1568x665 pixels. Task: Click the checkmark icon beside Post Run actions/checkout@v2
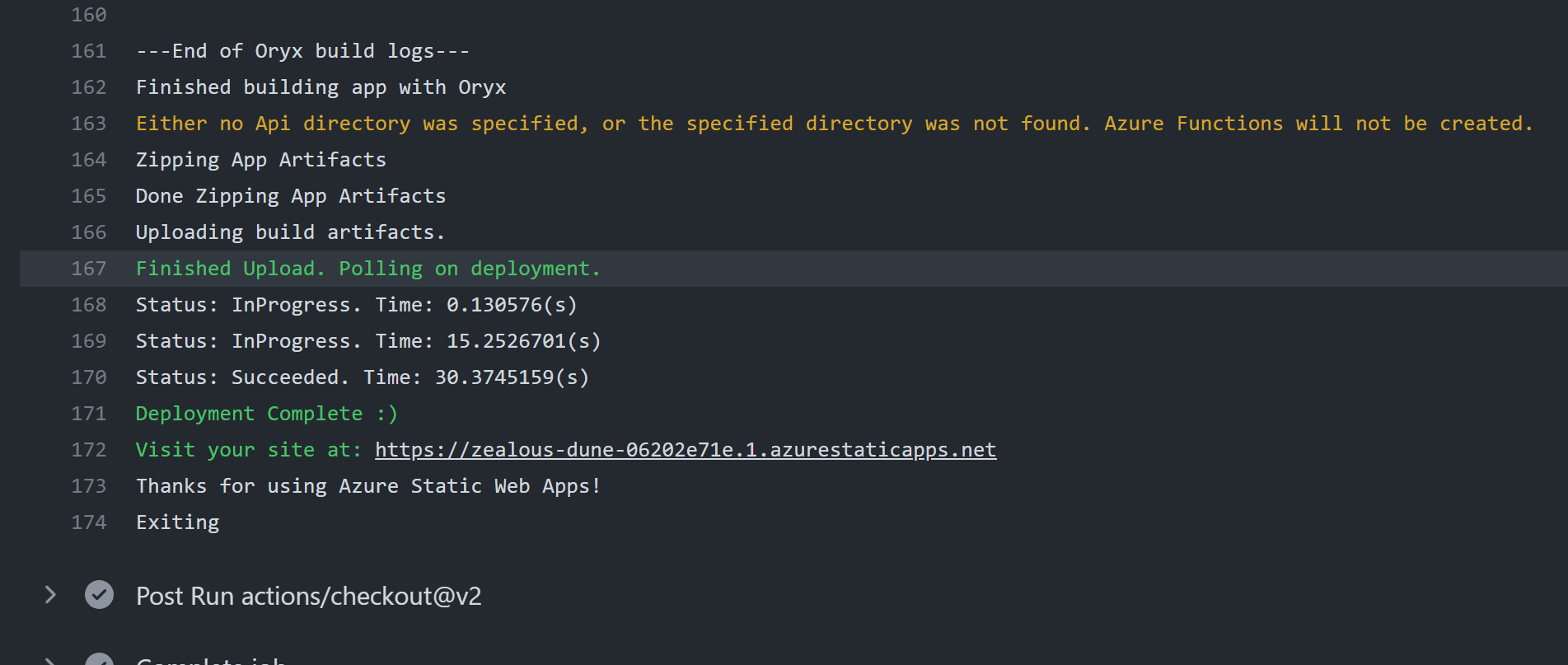99,595
